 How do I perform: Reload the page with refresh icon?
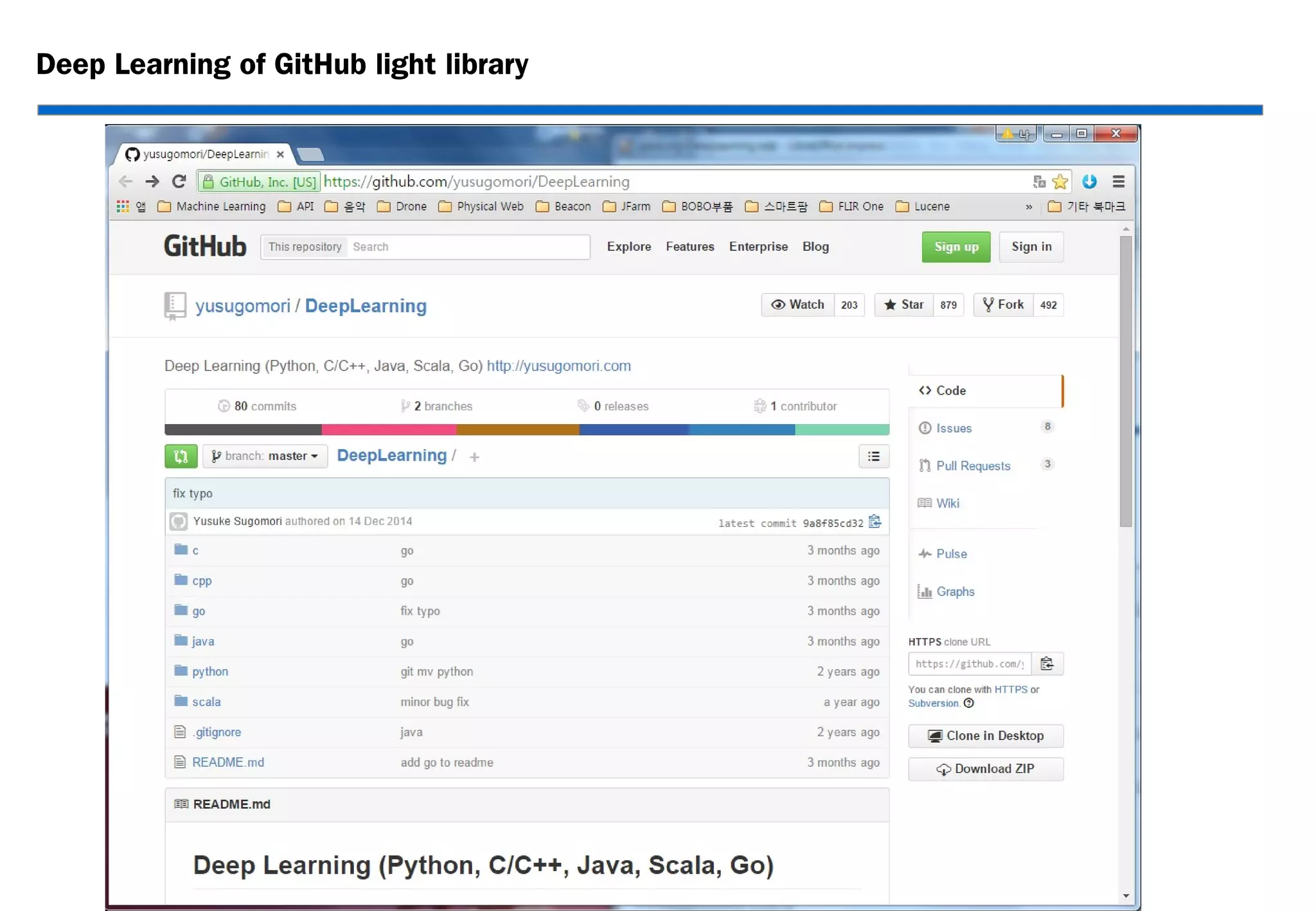[179, 182]
